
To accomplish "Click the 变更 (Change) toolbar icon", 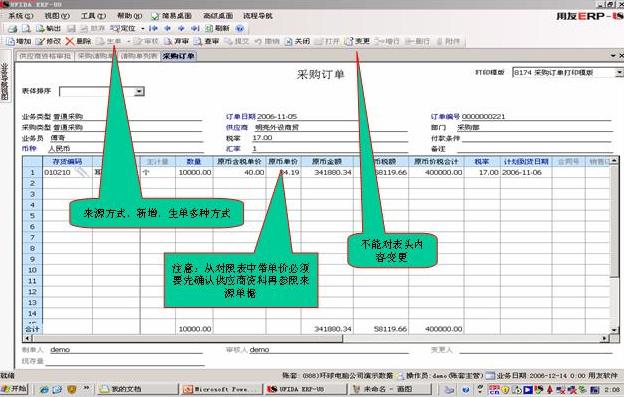I will coord(349,41).
